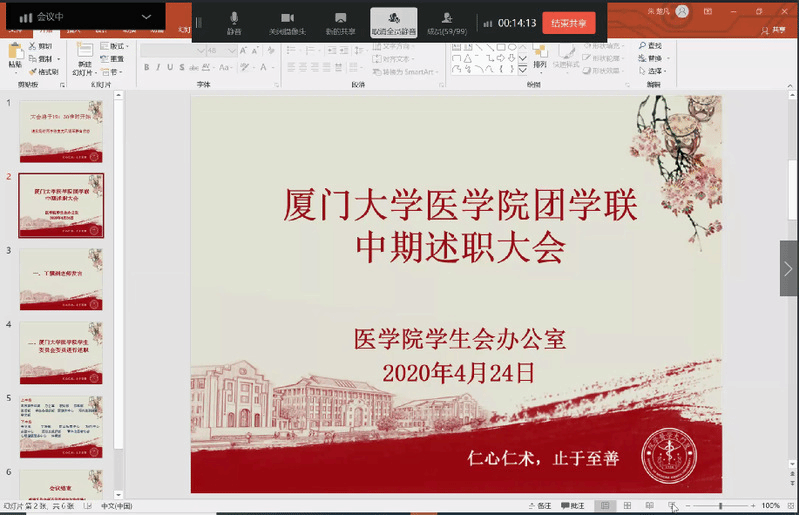Viewport: 799px width, 515px height.
Task: Open reading view from status bar
Action: coord(650,506)
